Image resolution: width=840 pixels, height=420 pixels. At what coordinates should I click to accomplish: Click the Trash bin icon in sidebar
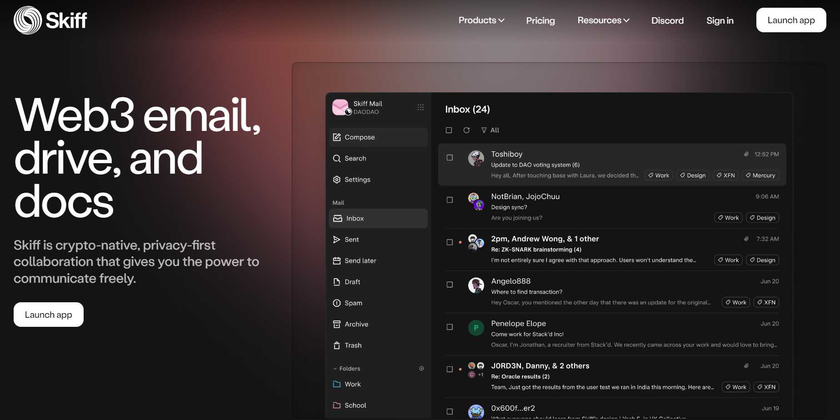point(337,345)
